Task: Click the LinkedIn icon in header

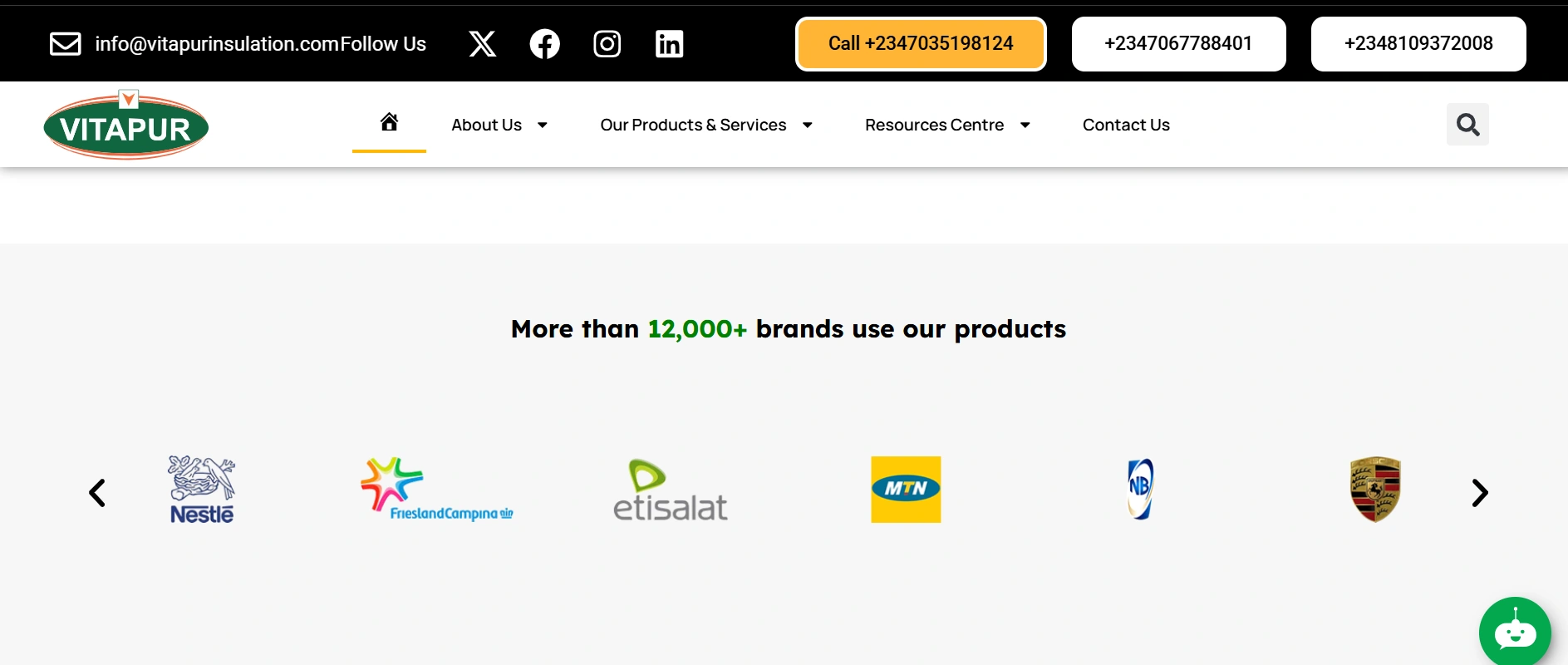Action: pos(669,44)
